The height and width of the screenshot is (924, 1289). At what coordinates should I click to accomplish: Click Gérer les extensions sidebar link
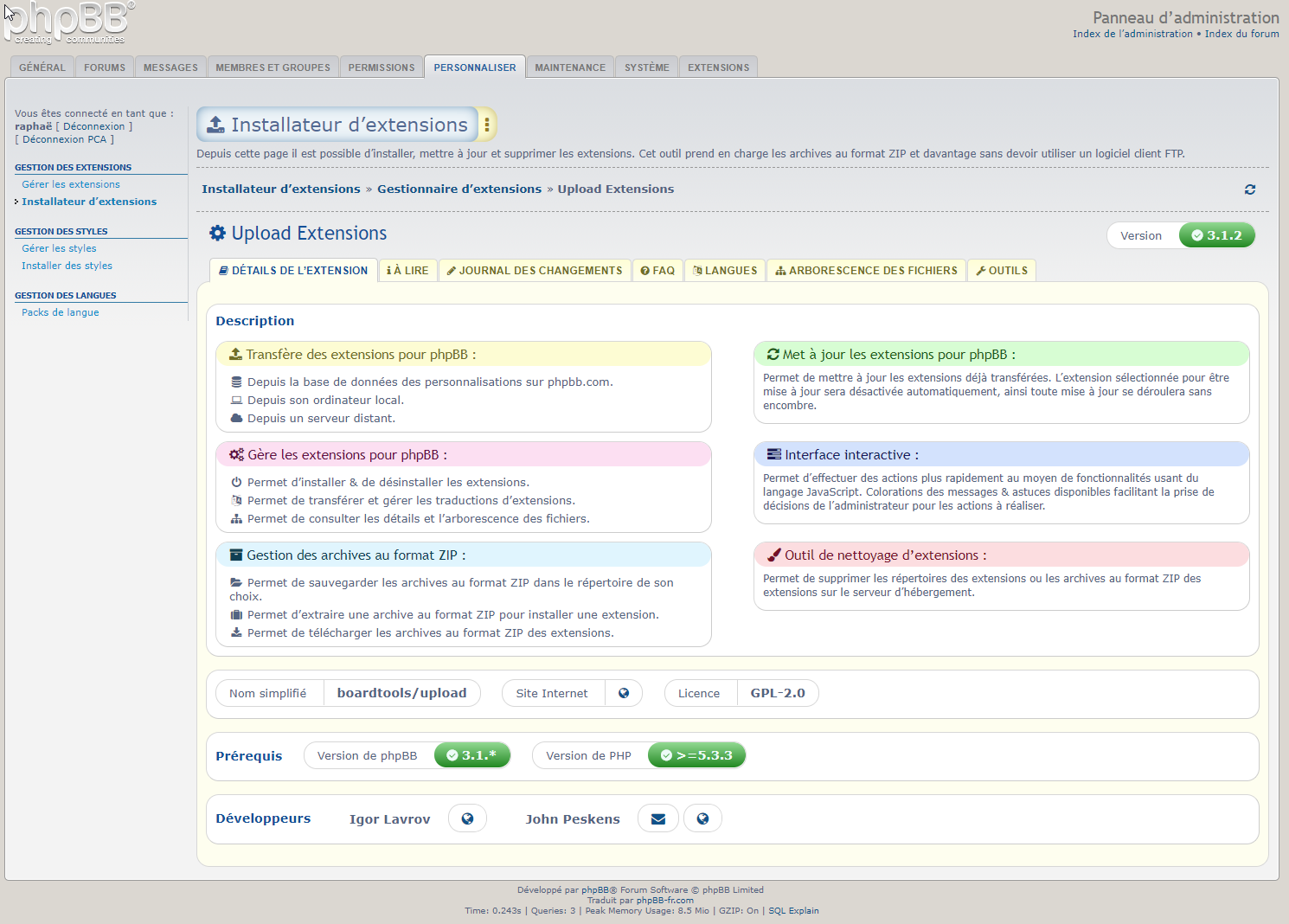(x=71, y=184)
